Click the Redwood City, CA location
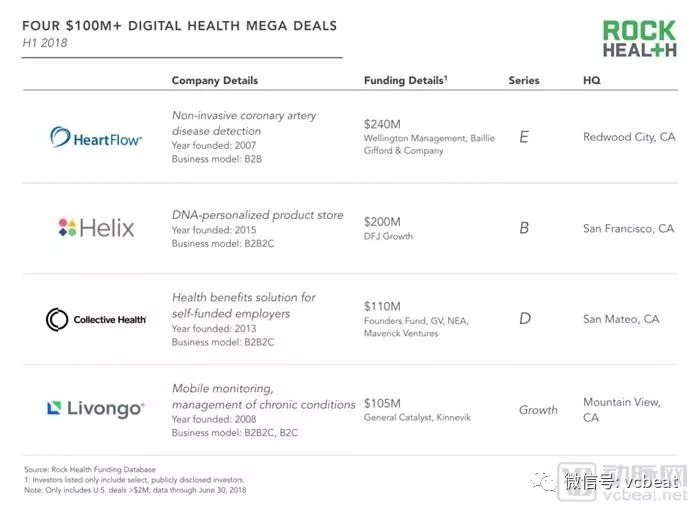Image resolution: width=700 pixels, height=512 pixels. coord(629,137)
